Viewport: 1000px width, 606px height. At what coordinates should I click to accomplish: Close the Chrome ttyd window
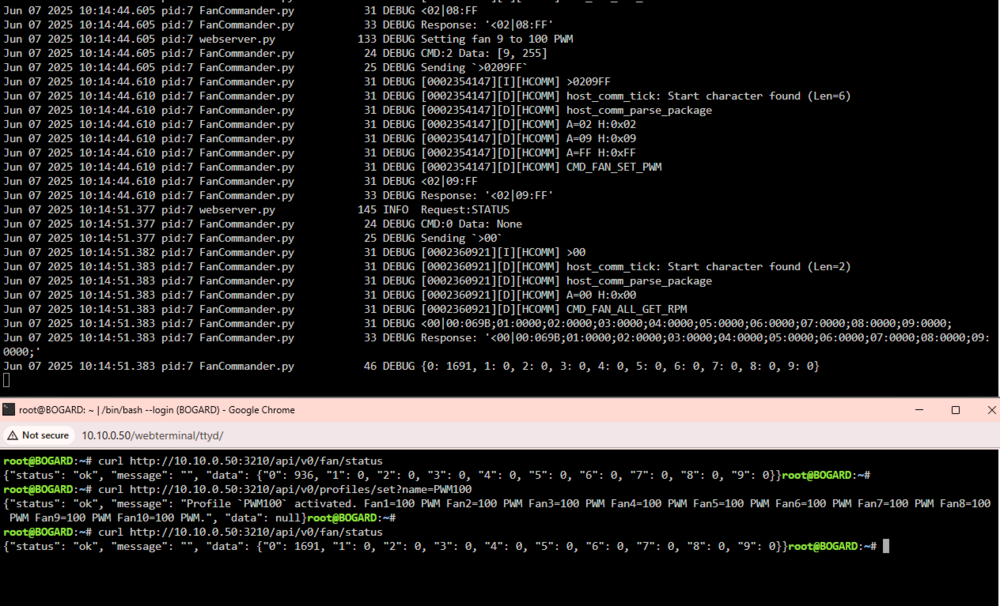(x=991, y=410)
